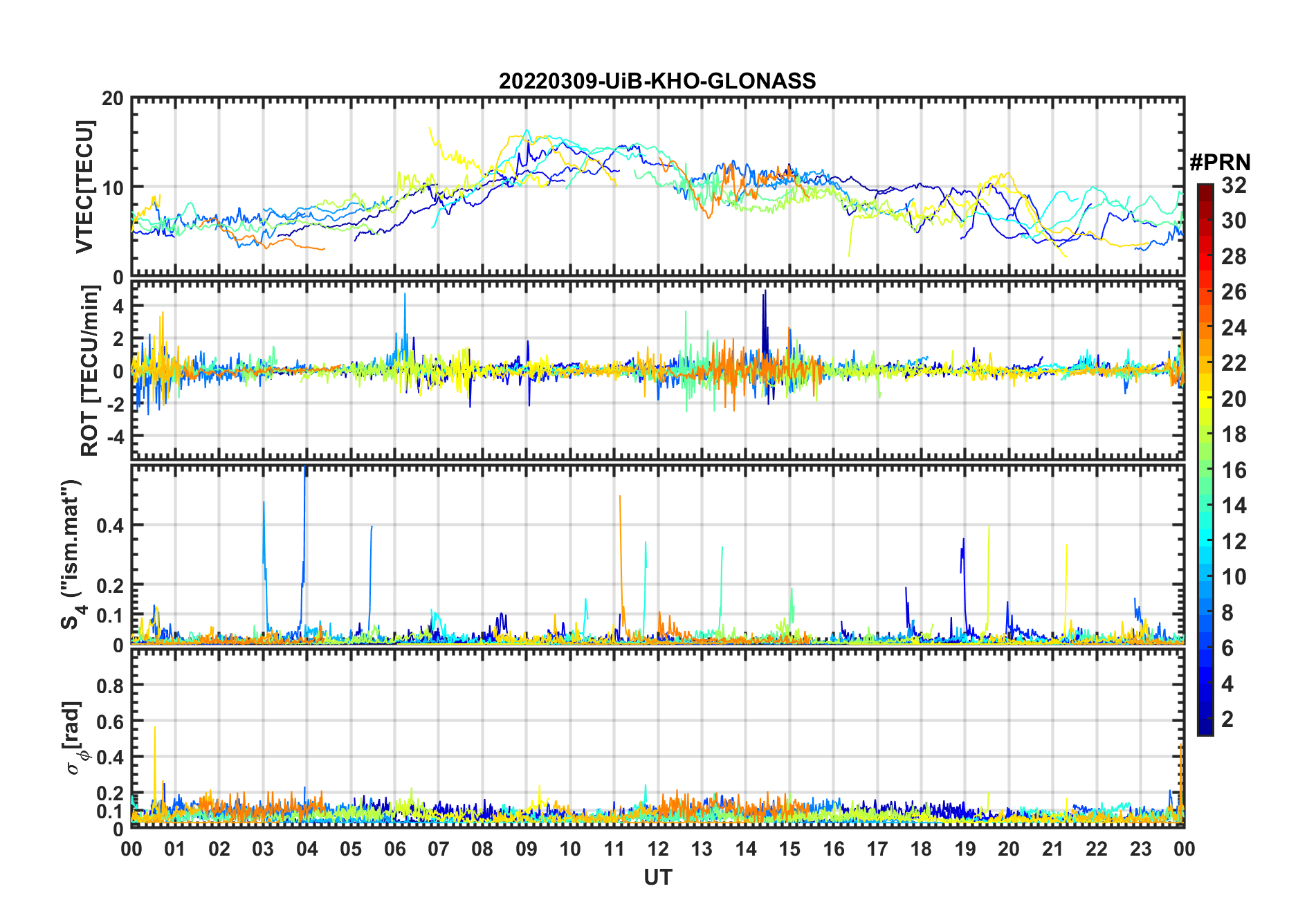Screen dimensions: 1316x920
Task: Click S4 panel y-axis tick 0.4
Action: click(111, 526)
